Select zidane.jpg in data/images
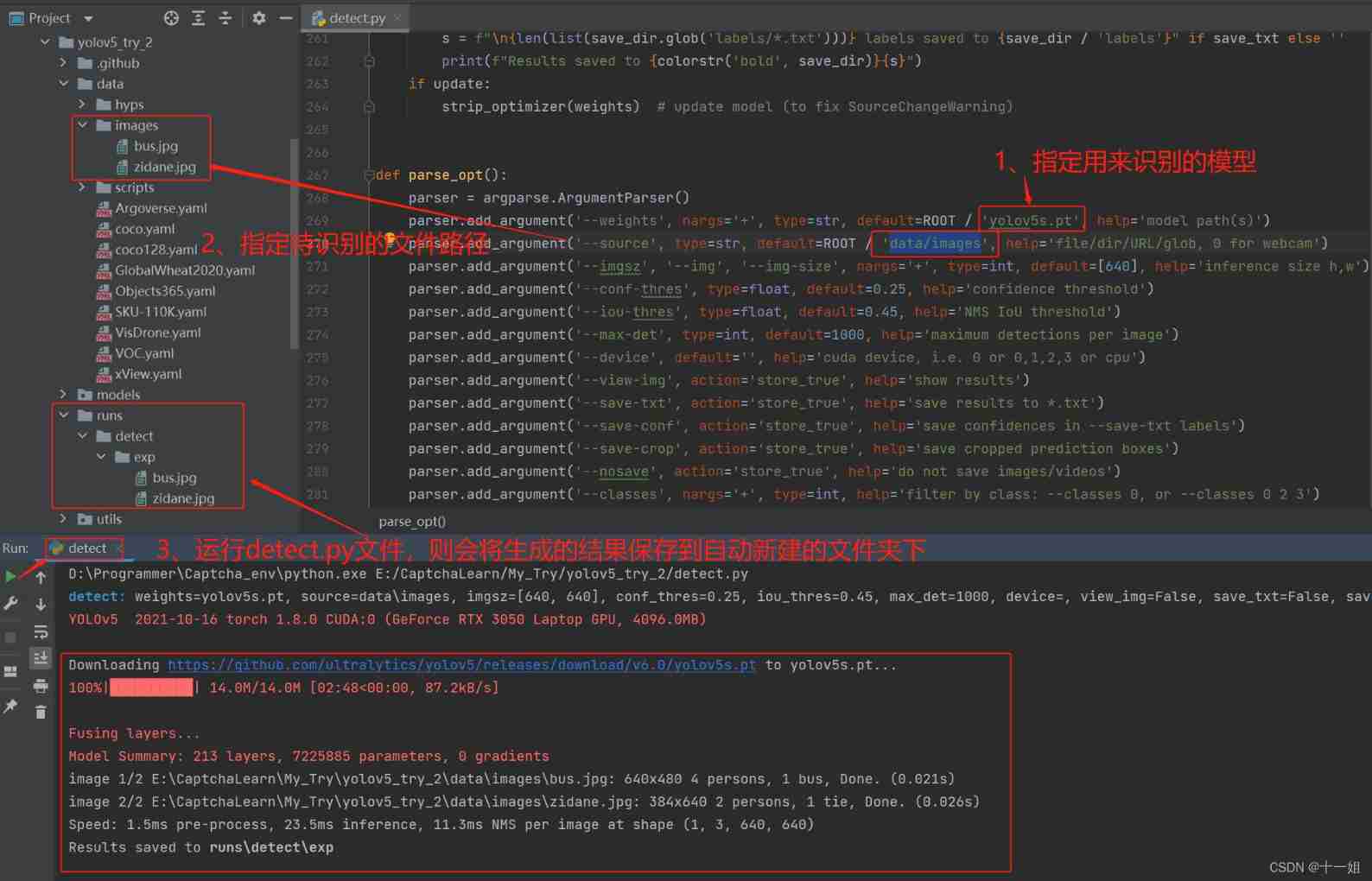Screen dimensions: 1372x881 pyautogui.click(x=164, y=167)
